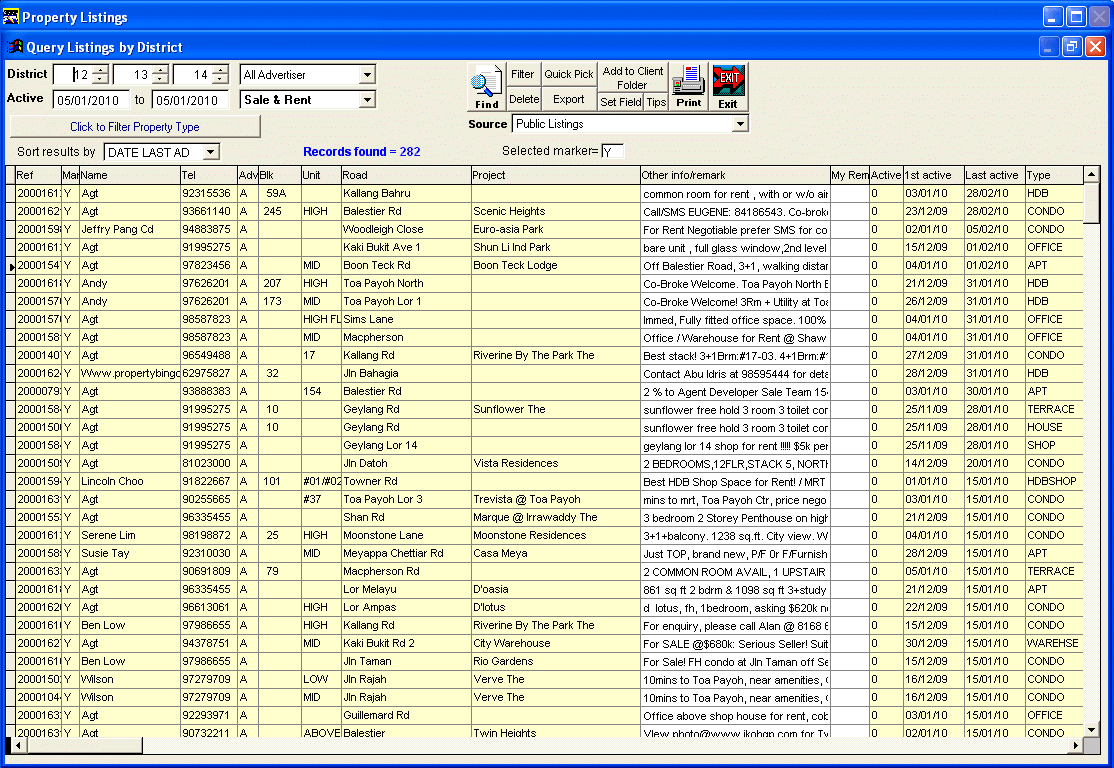Click the Www.propertybingo name cell

[x=129, y=373]
